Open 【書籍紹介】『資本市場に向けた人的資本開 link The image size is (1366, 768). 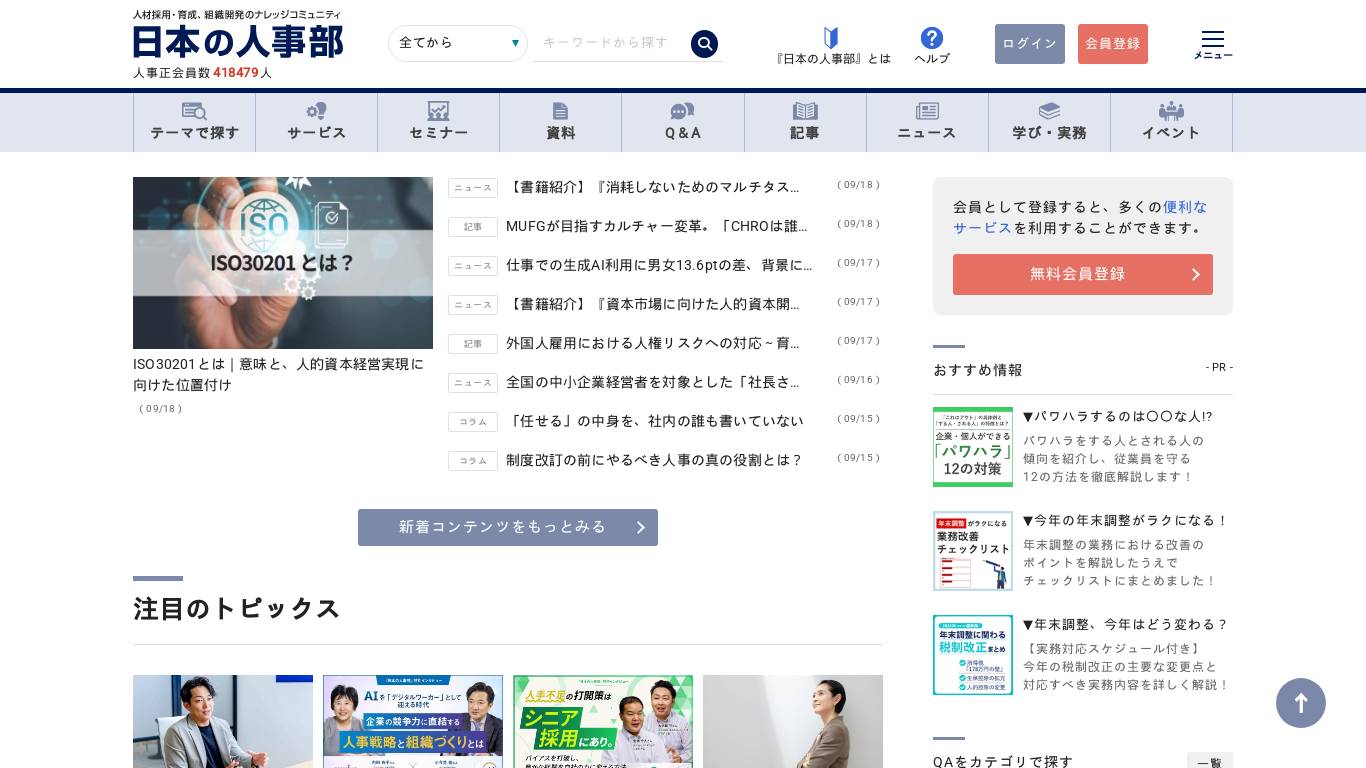coord(653,304)
